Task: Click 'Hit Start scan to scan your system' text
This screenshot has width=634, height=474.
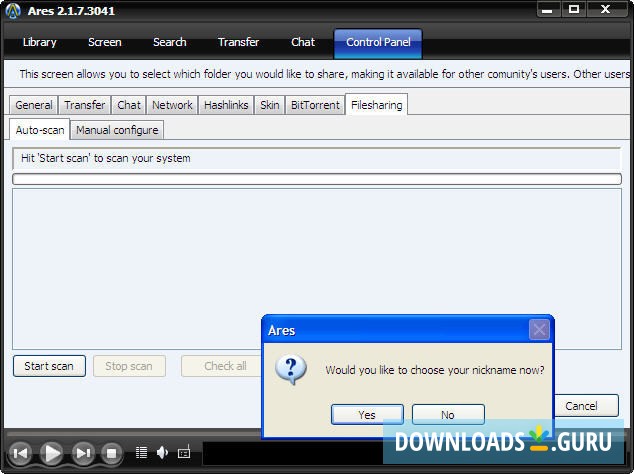Action: click(106, 158)
